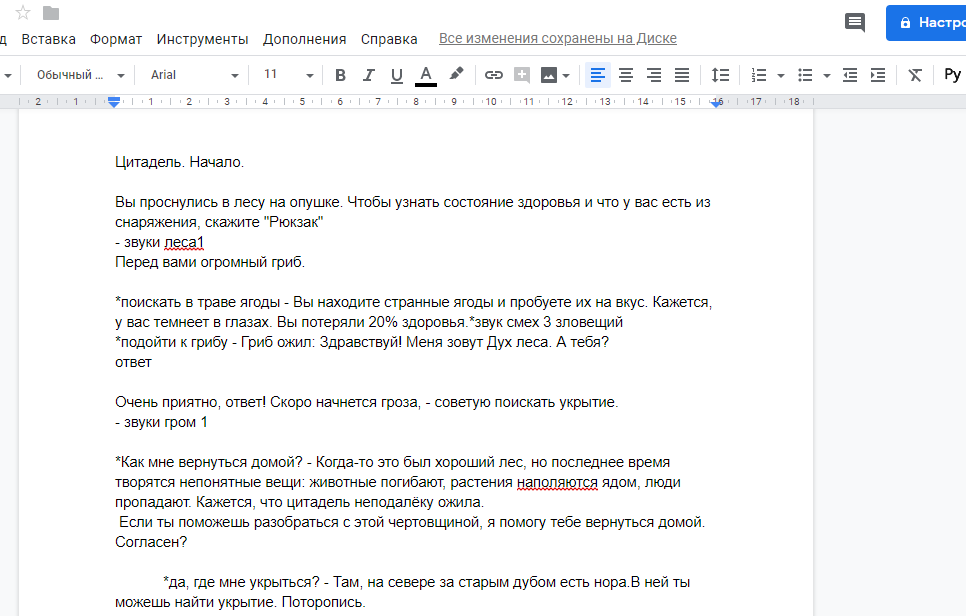Click the text *поискать в траве ягоды
The height and width of the screenshot is (616, 966).
[198, 302]
